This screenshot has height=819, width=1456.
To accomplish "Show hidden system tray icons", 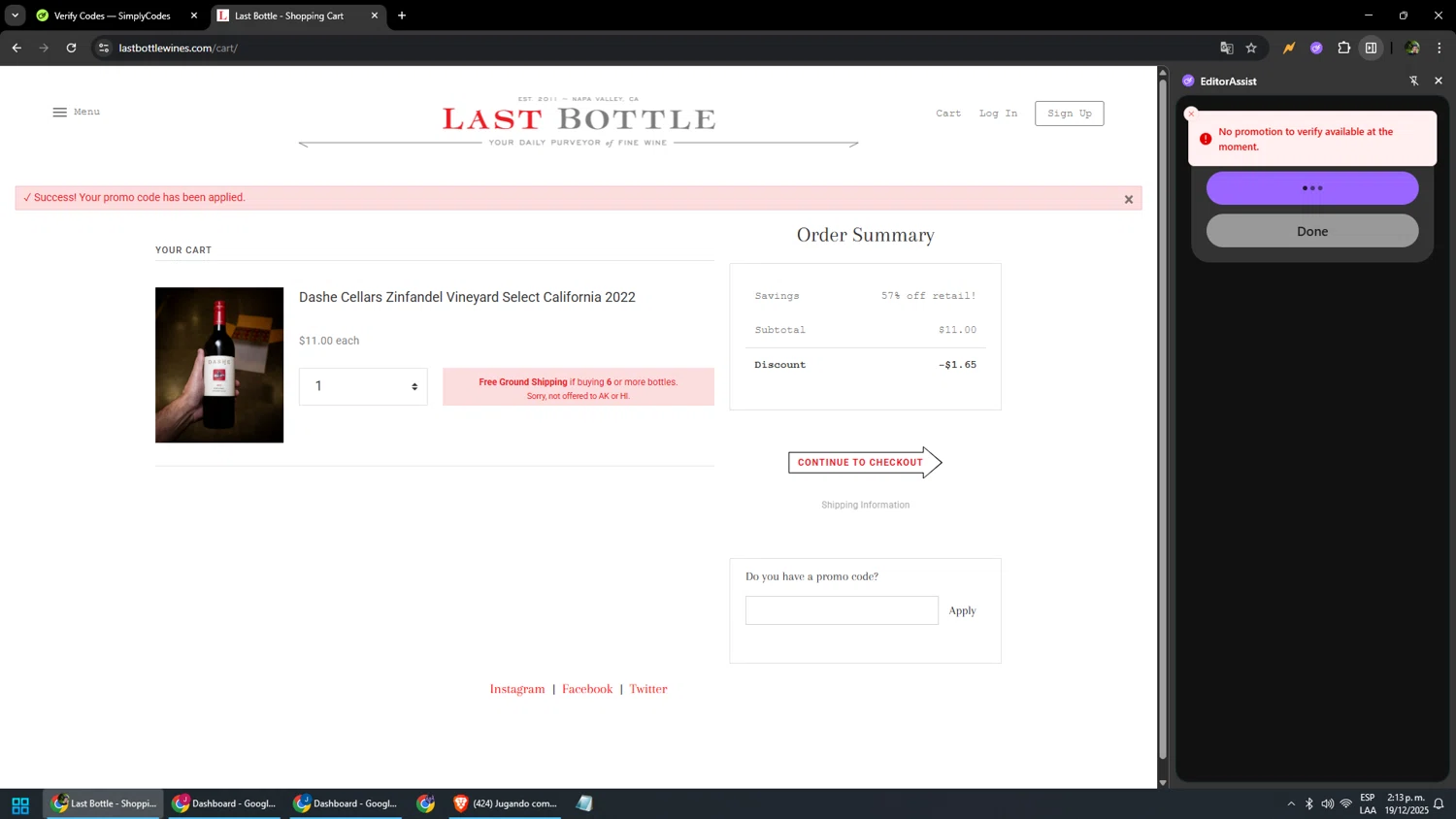I will point(1291,803).
